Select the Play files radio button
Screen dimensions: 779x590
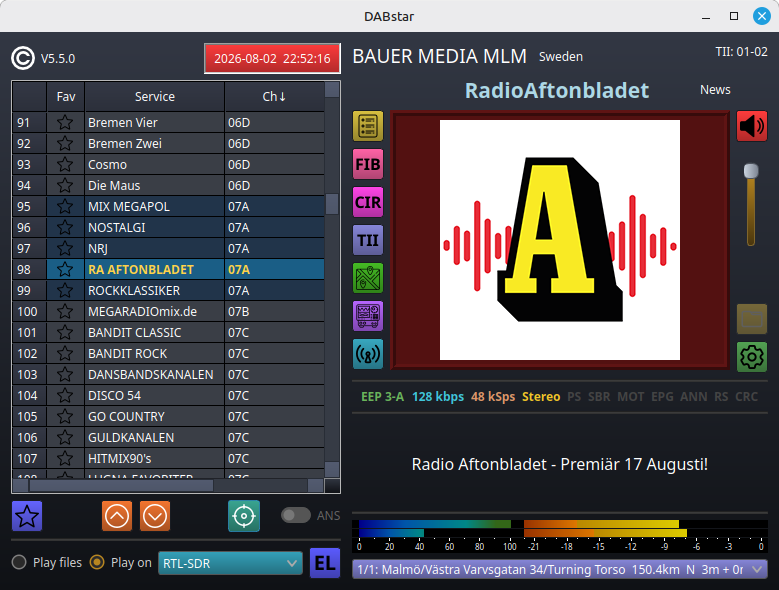[19, 562]
